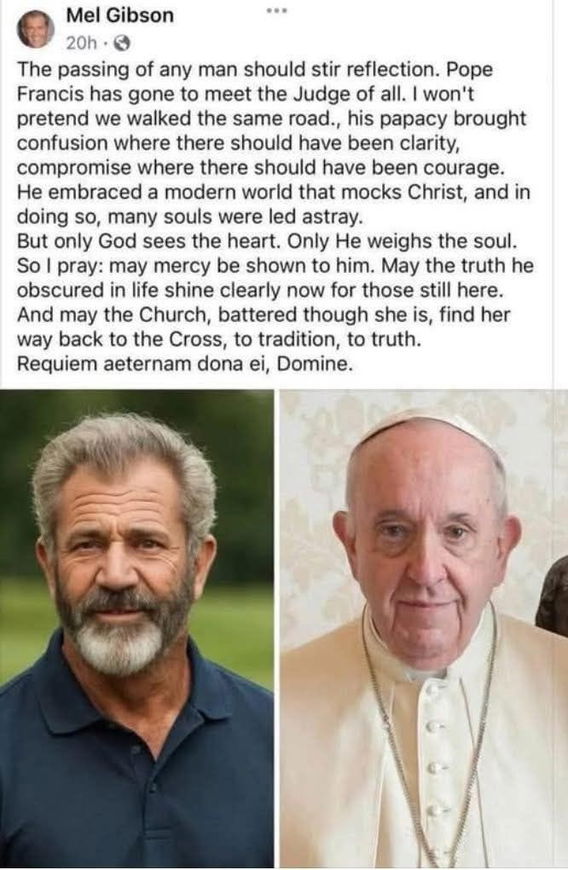The height and width of the screenshot is (870, 568).
Task: Click the line "Francis has gone to meet the Judge"
Action: tap(246, 94)
